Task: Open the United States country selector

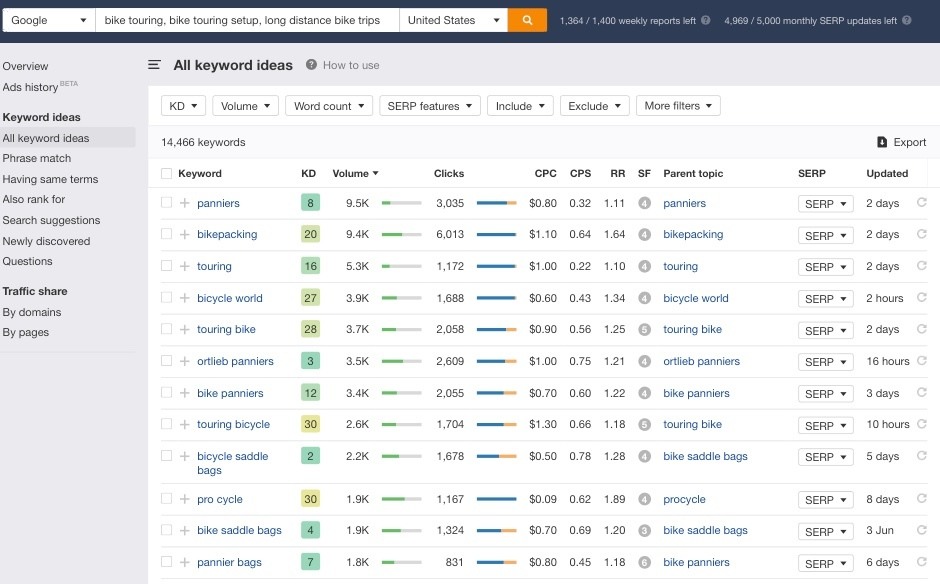Action: [x=454, y=20]
